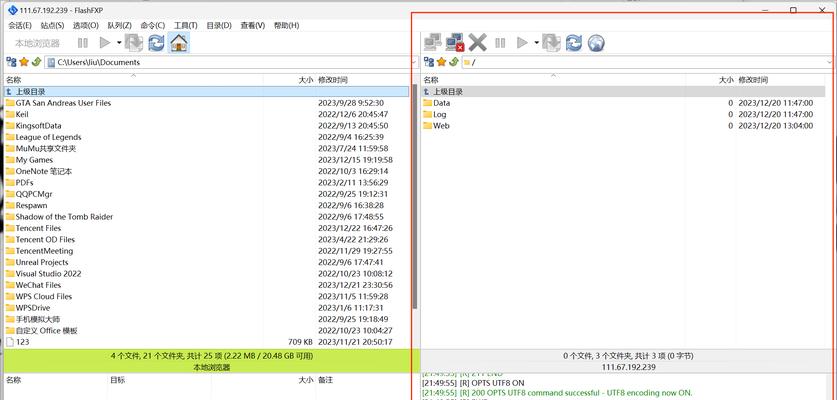Click the house icon in local toolbar
The width and height of the screenshot is (837, 400).
[x=179, y=43]
